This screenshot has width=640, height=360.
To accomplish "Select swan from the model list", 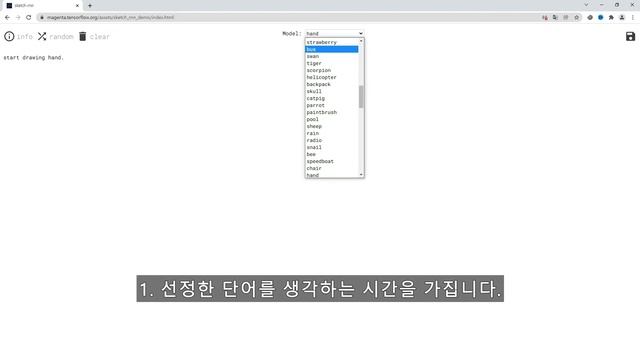I will 332,56.
